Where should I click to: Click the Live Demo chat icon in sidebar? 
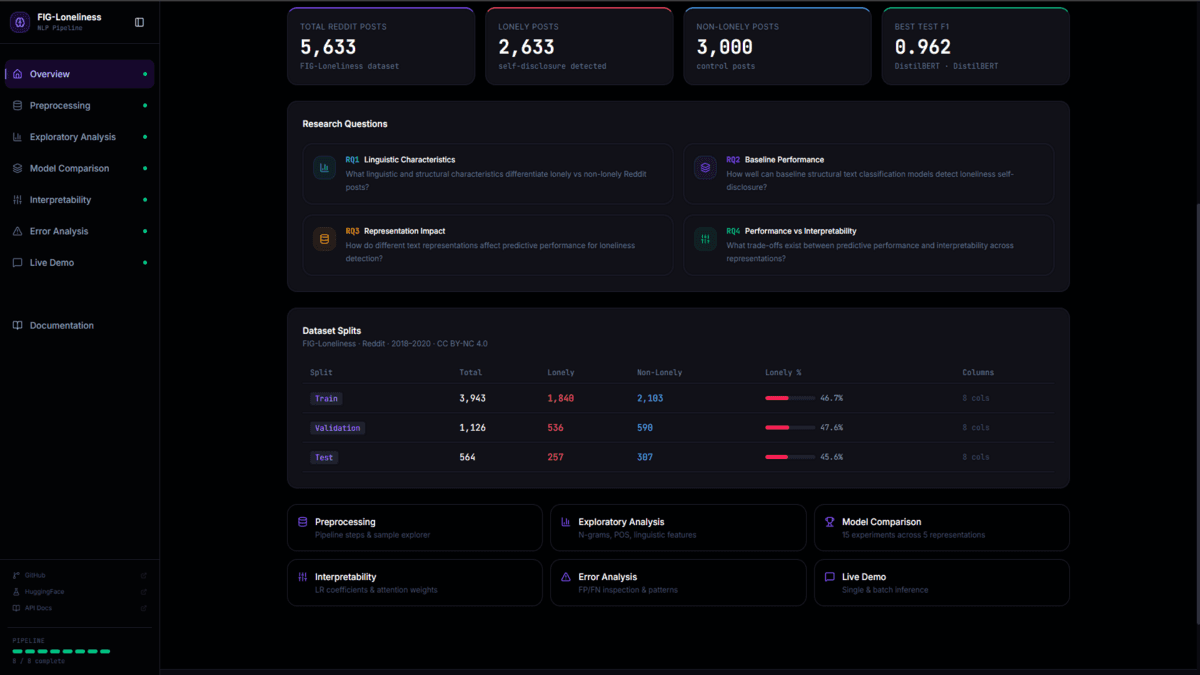[17, 262]
